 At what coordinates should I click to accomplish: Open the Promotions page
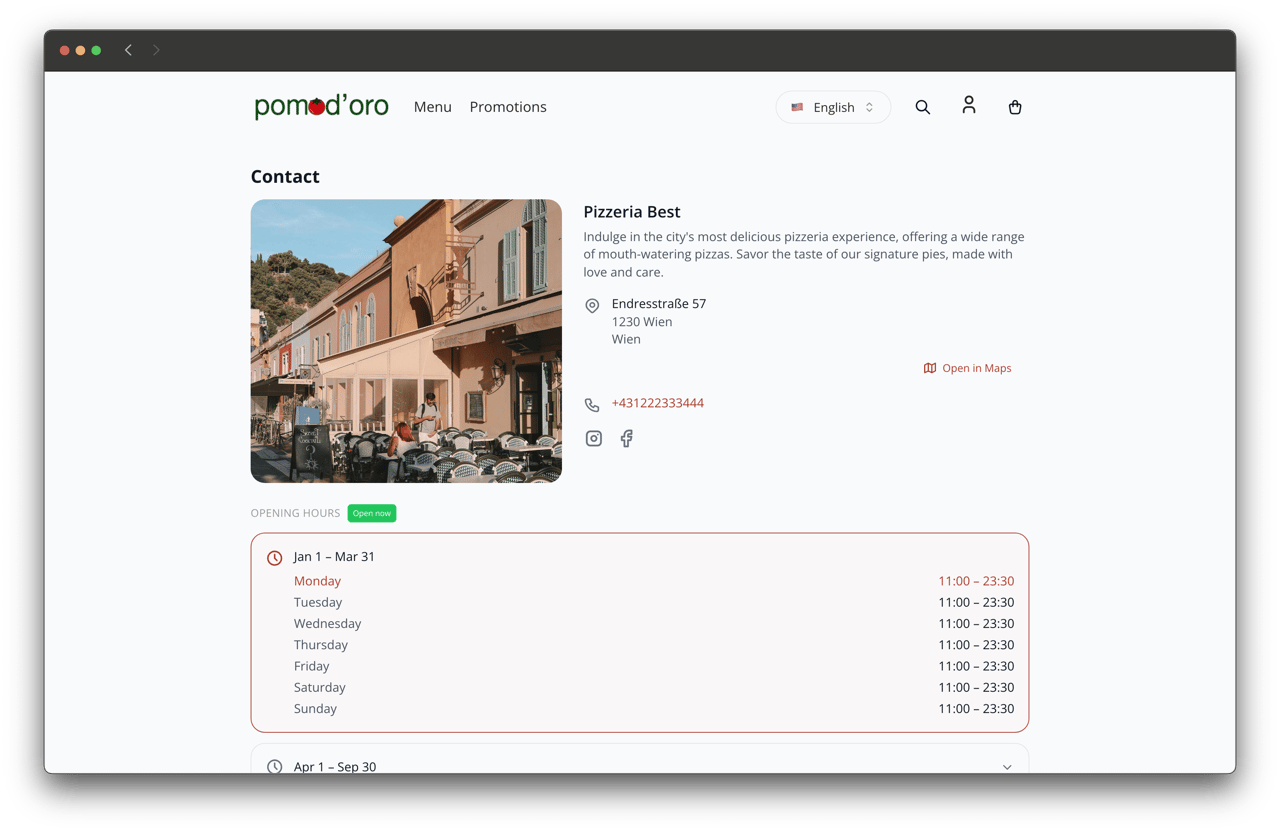[508, 107]
